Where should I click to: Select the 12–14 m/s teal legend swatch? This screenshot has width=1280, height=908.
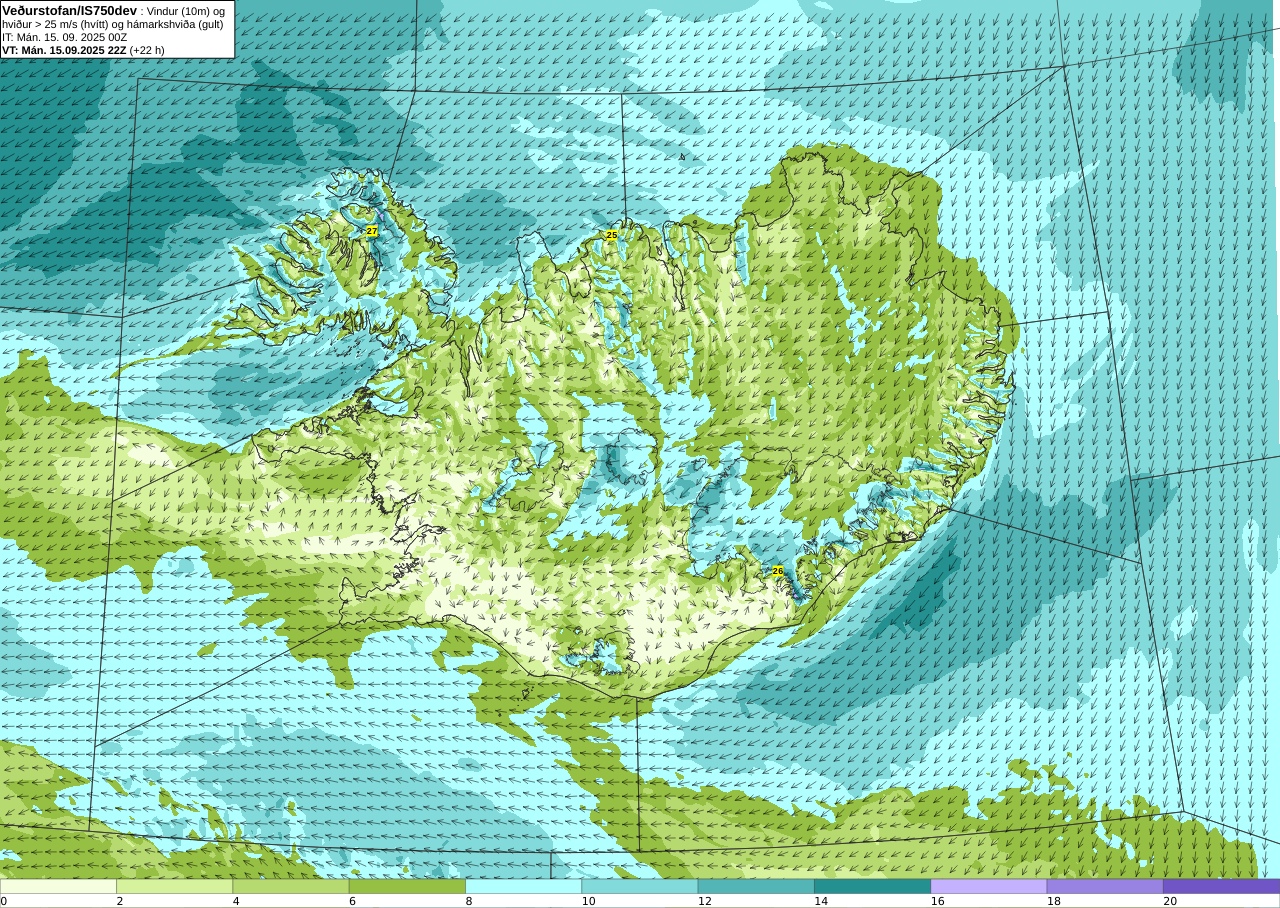(x=756, y=886)
